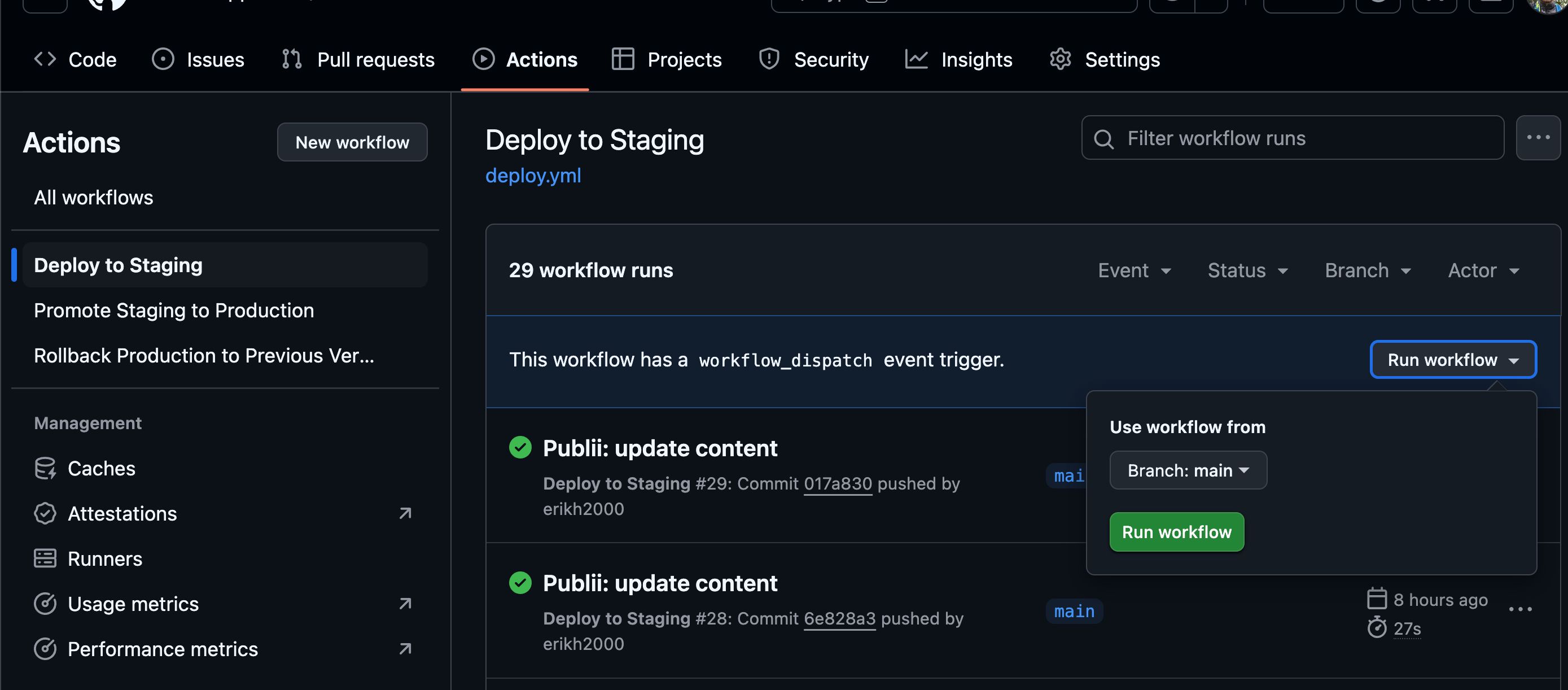
Task: Open run #29 Publii: update content
Action: (x=660, y=448)
